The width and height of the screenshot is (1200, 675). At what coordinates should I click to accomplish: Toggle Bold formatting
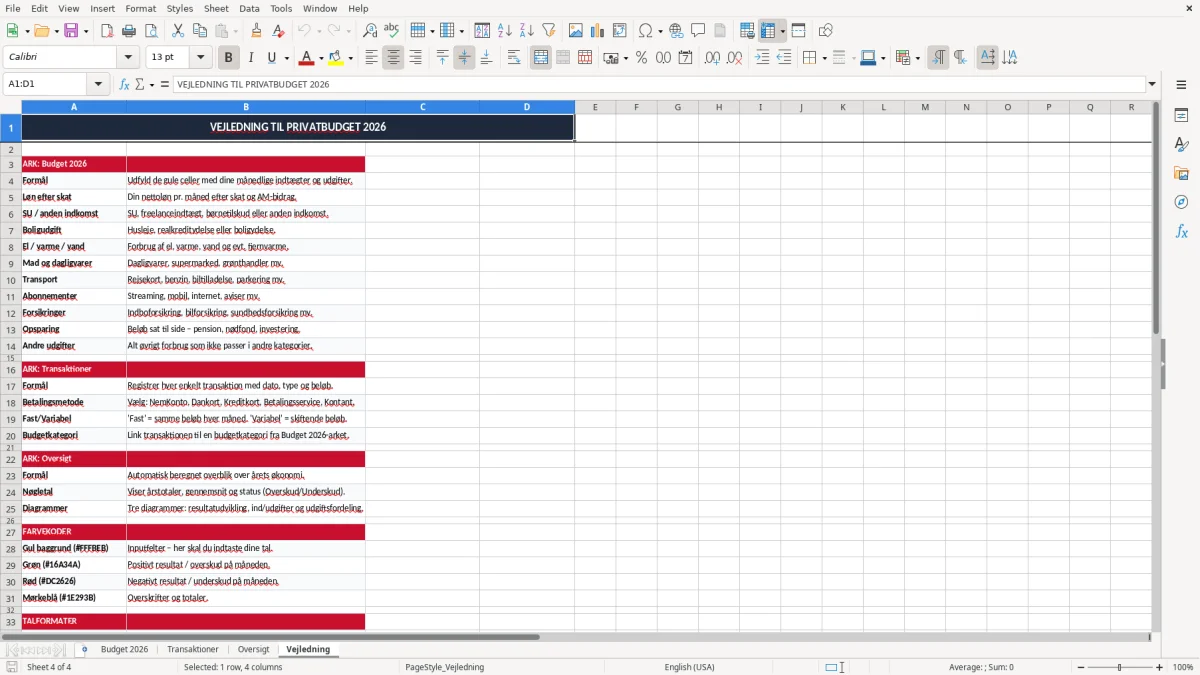click(229, 58)
